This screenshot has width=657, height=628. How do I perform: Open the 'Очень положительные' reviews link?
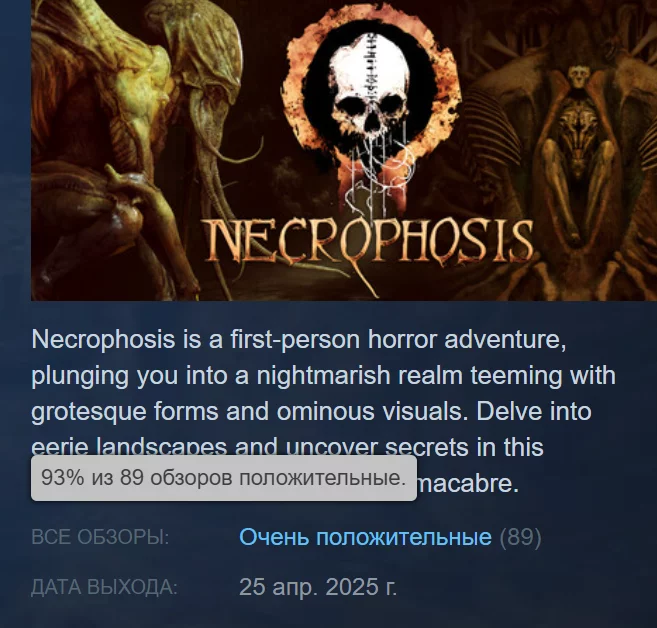pyautogui.click(x=365, y=537)
